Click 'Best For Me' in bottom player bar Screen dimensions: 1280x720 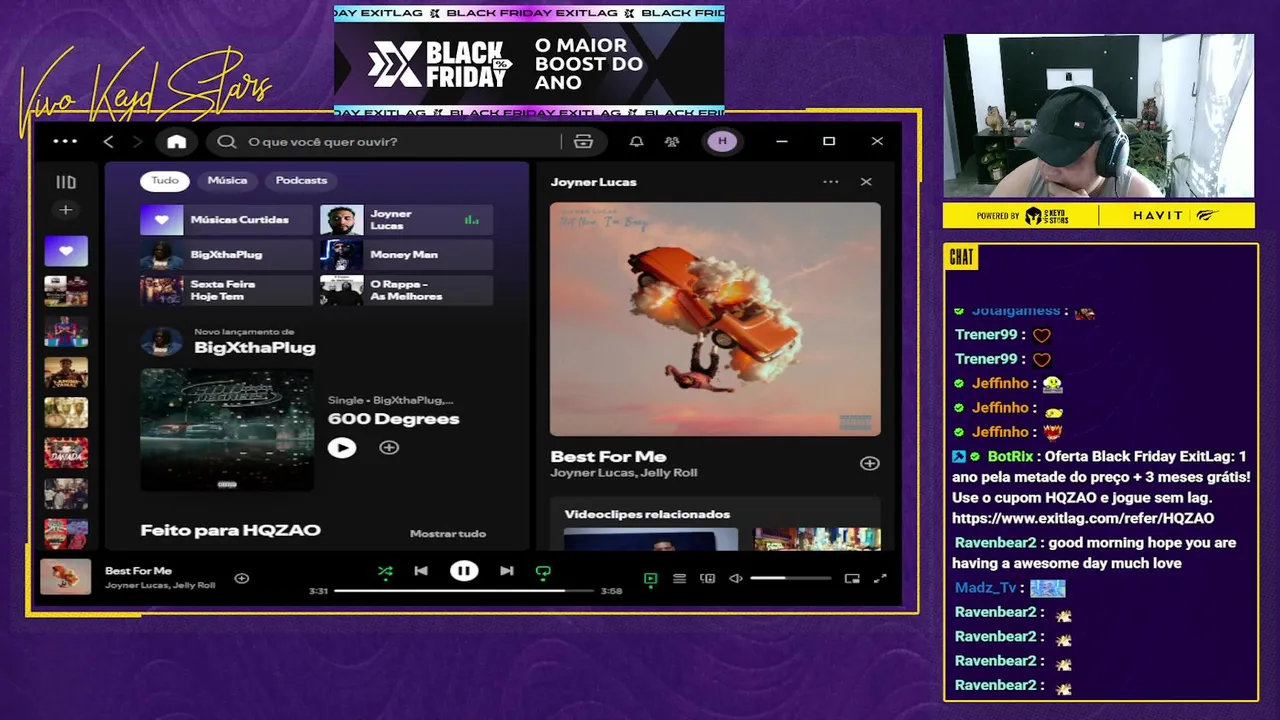[x=138, y=571]
